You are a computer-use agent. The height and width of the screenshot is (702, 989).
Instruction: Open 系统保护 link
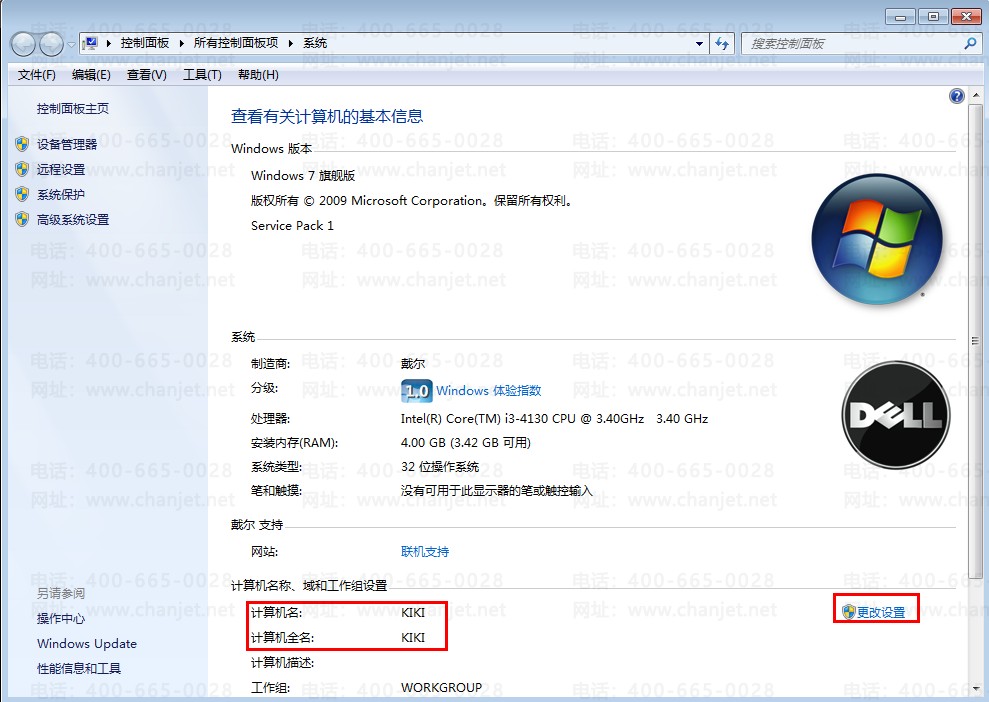61,195
